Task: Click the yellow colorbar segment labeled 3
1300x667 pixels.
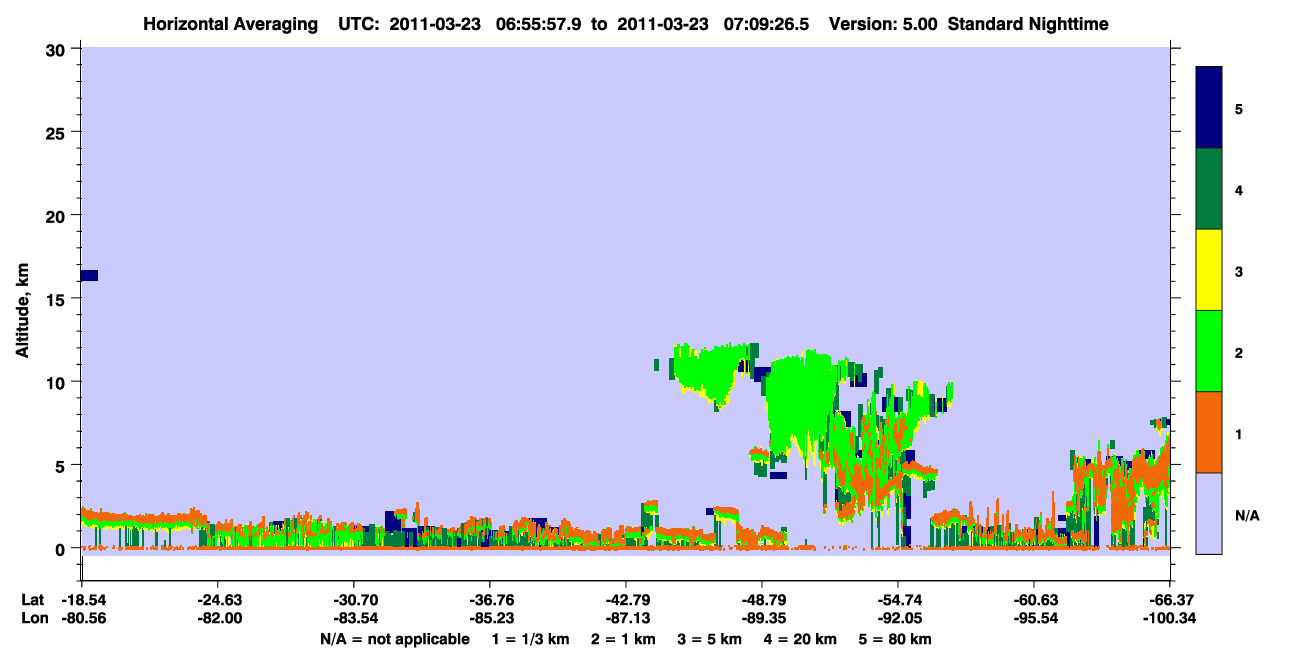Action: click(x=1209, y=270)
